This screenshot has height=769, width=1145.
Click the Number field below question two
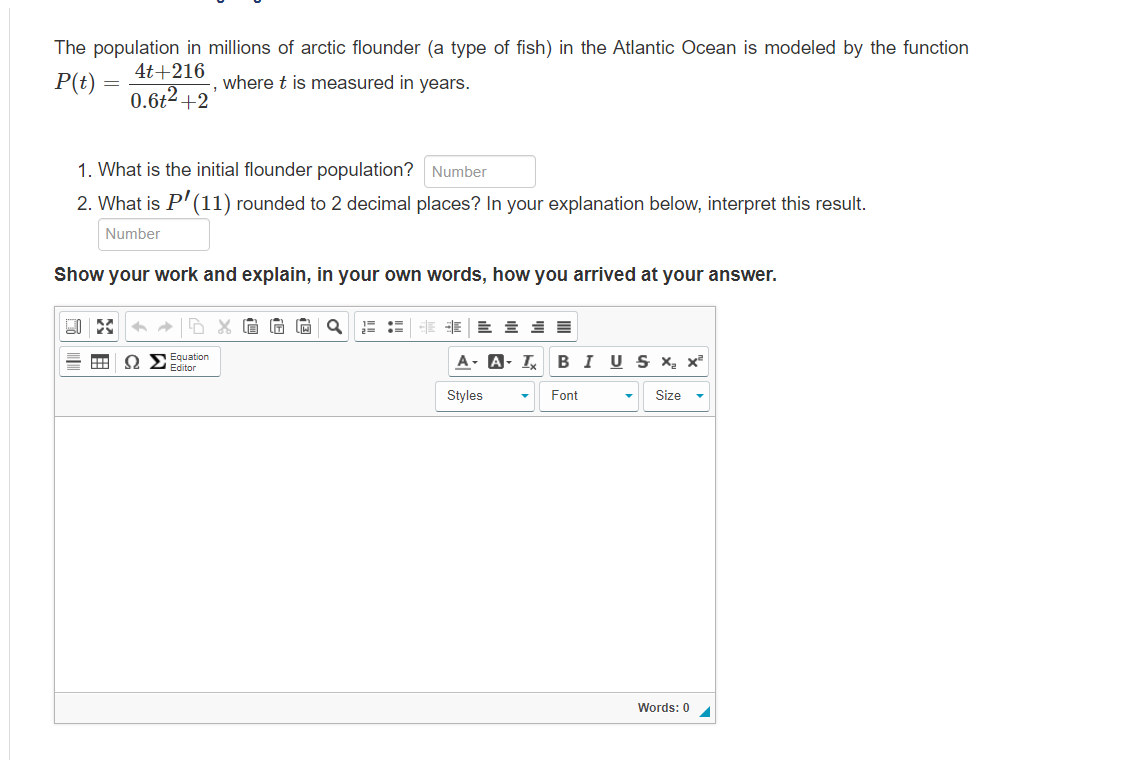(153, 234)
